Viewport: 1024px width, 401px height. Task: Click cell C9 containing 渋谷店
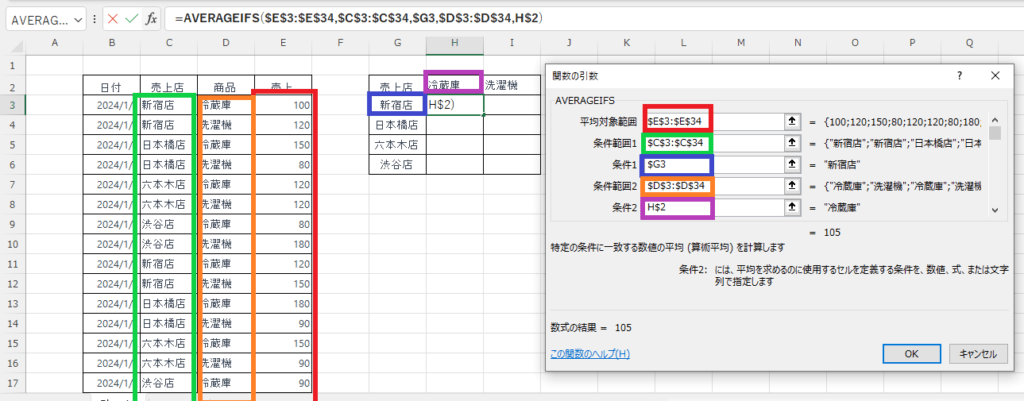168,224
